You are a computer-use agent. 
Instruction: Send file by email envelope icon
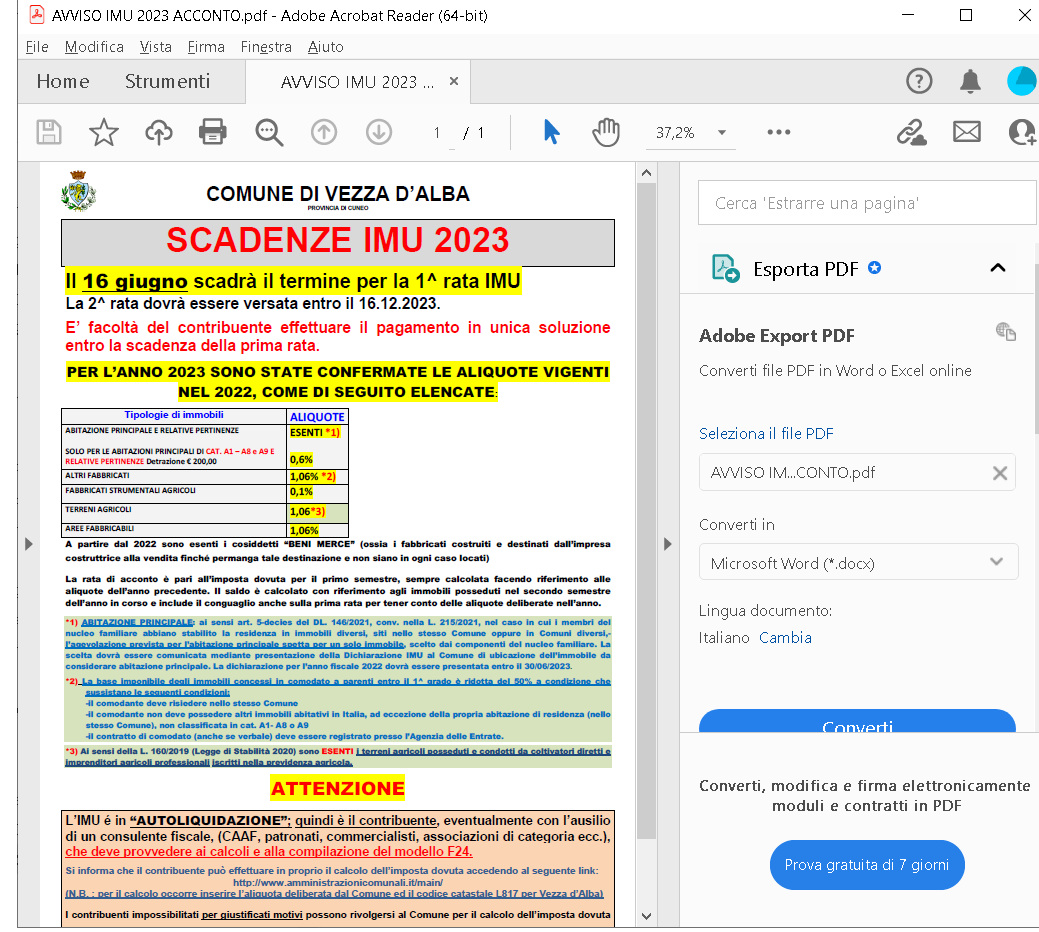click(966, 132)
